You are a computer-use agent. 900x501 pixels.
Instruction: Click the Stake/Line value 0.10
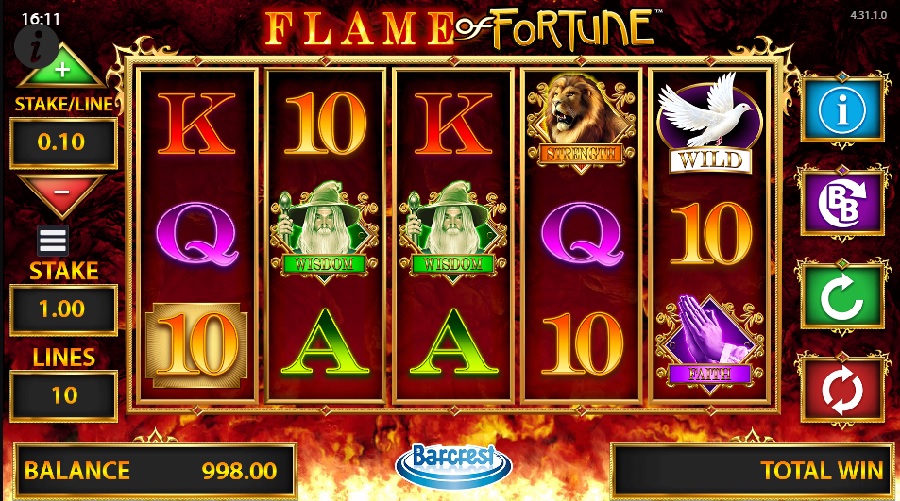pyautogui.click(x=63, y=142)
